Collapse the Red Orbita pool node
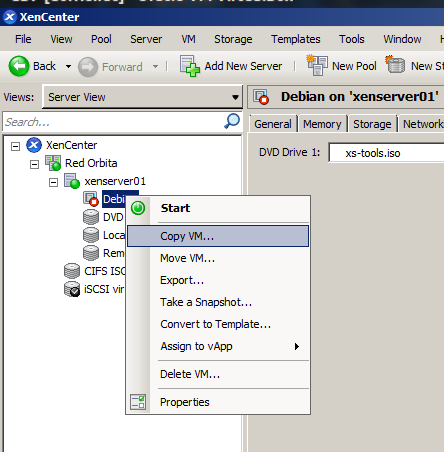Screen dimensions: 444x452 34,164
